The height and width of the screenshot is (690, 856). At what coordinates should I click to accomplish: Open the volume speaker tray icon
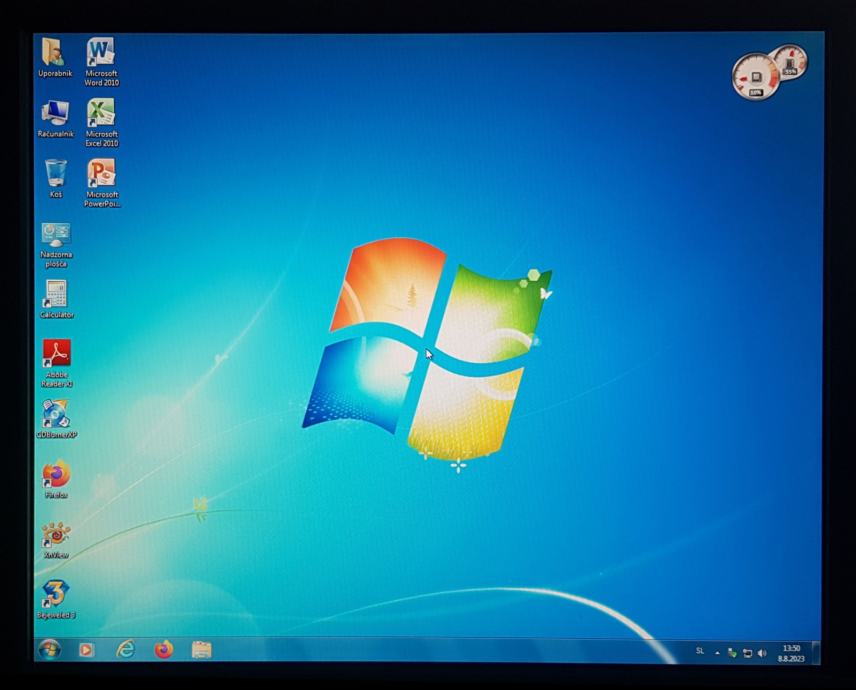tap(762, 653)
